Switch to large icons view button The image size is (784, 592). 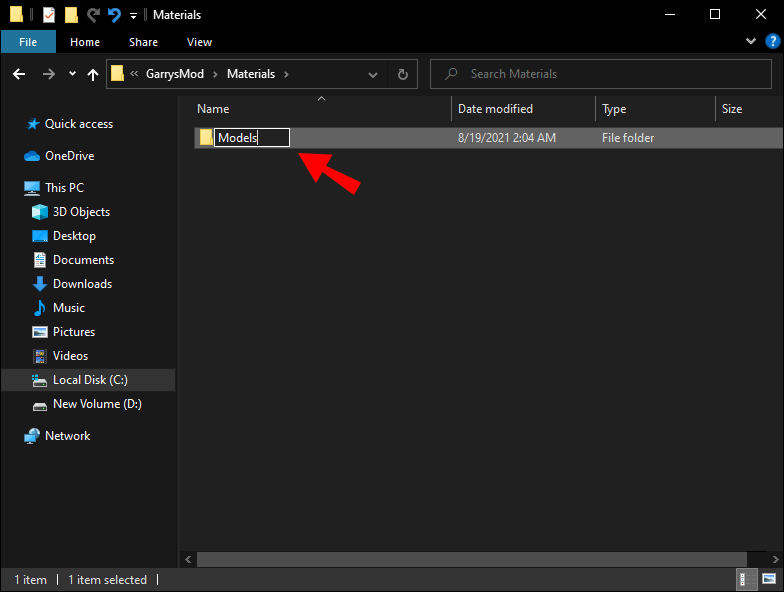(x=770, y=580)
